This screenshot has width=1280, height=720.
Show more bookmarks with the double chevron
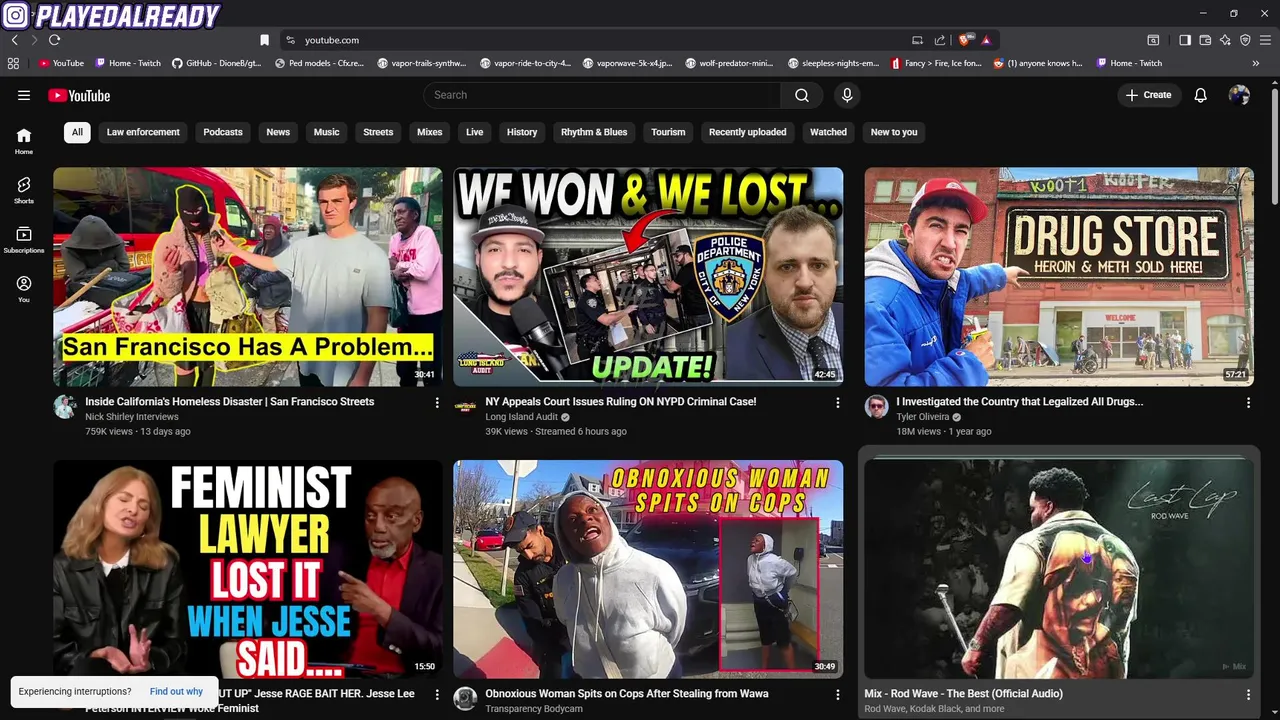click(1256, 63)
